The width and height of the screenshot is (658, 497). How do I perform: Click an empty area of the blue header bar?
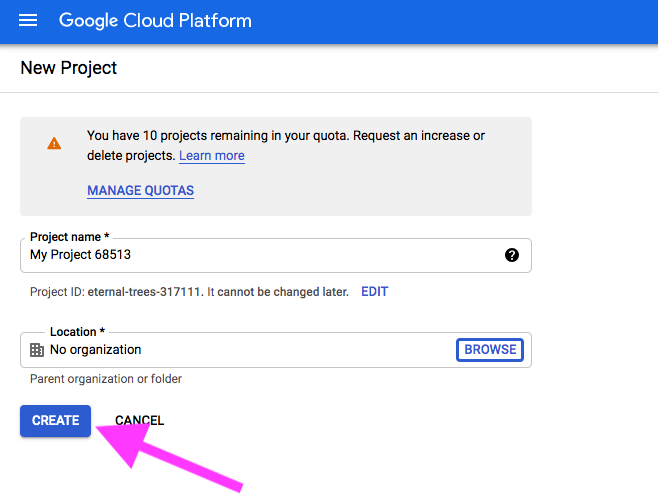[x=453, y=21]
